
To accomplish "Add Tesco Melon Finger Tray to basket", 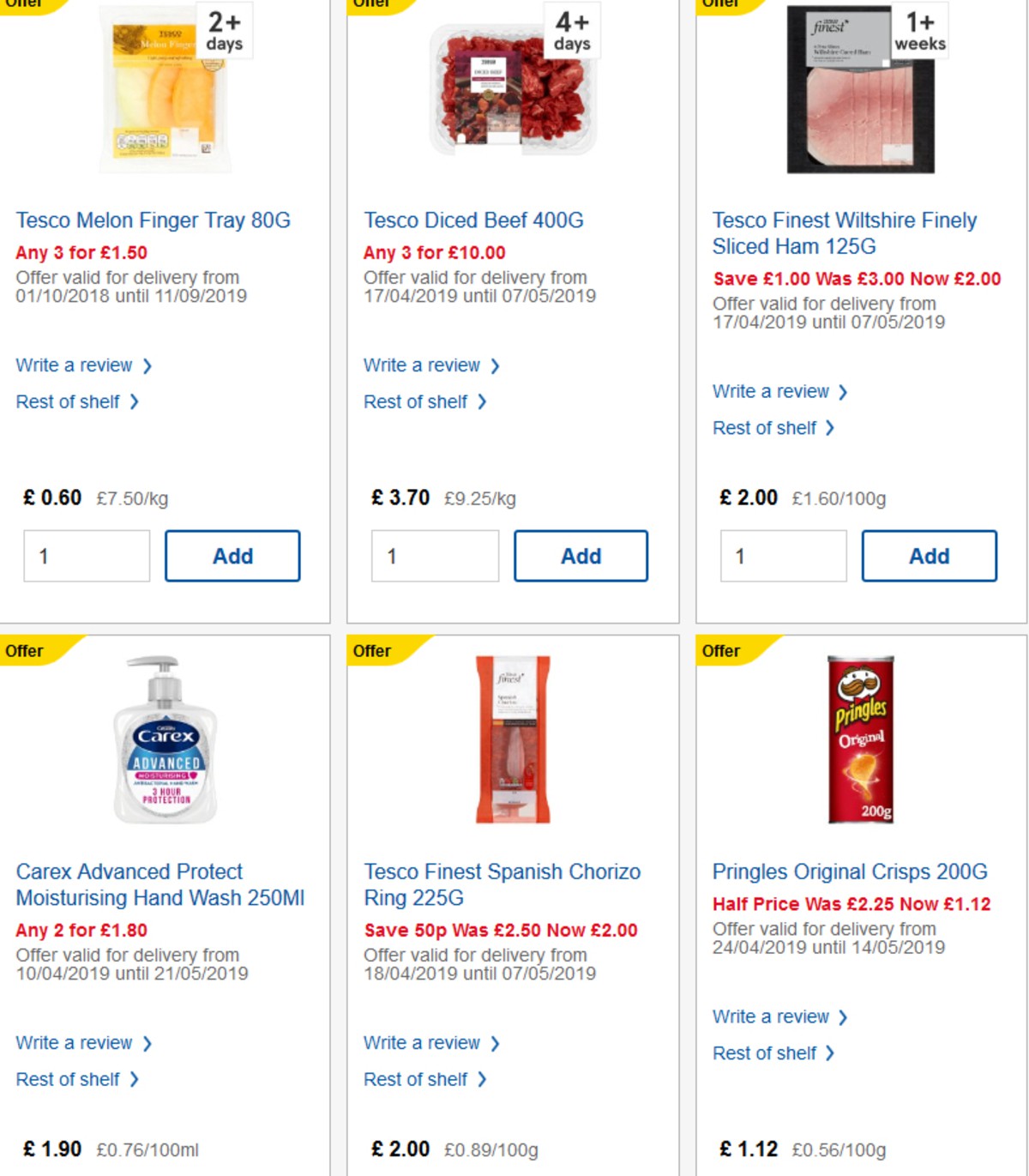I will pos(232,555).
